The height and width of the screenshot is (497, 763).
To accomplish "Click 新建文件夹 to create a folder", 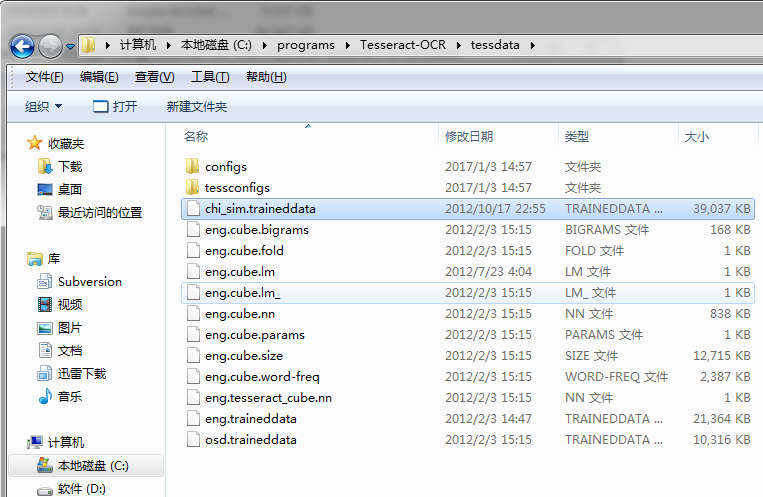I will click(197, 106).
